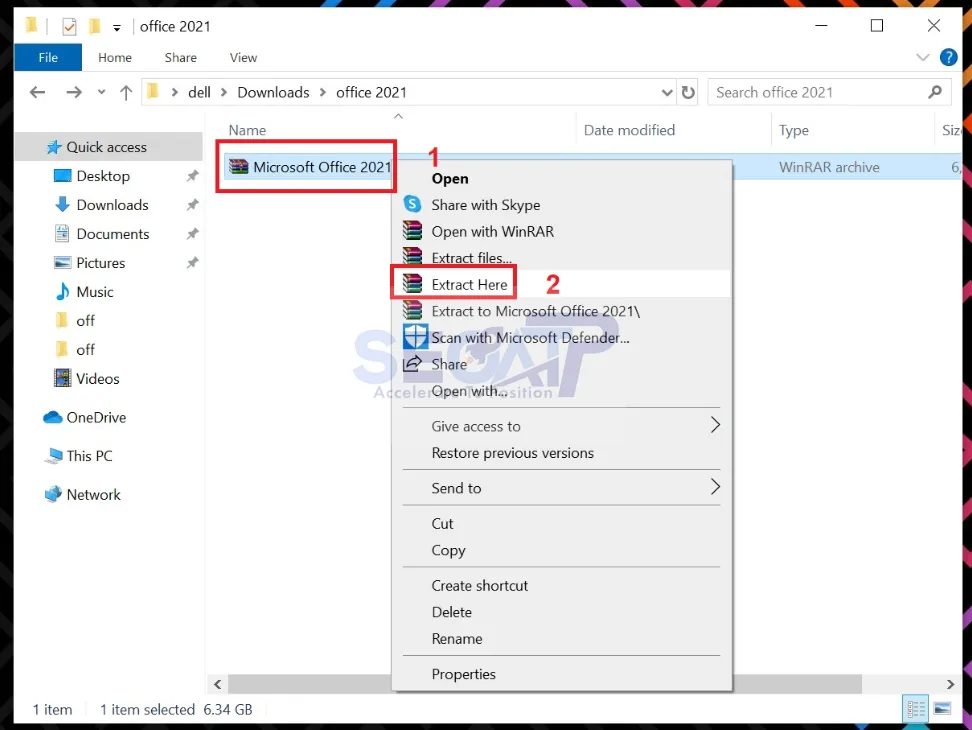The height and width of the screenshot is (730, 972).
Task: Open the address bar history dropdown
Action: pos(668,91)
